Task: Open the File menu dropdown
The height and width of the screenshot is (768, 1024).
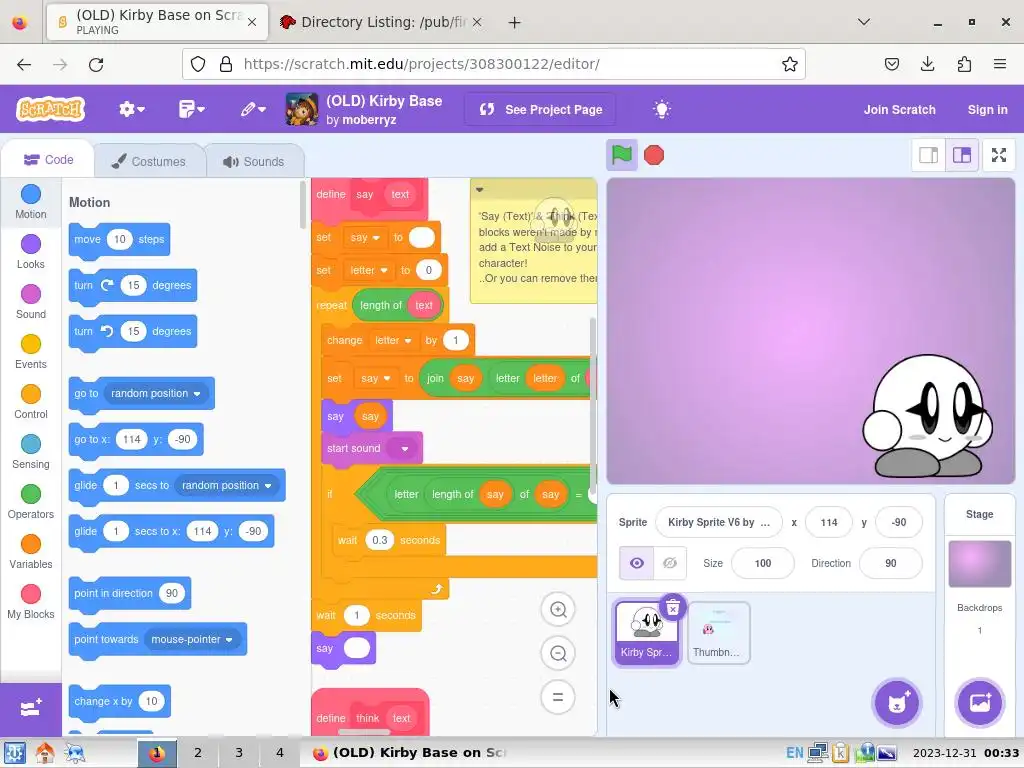Action: [191, 109]
